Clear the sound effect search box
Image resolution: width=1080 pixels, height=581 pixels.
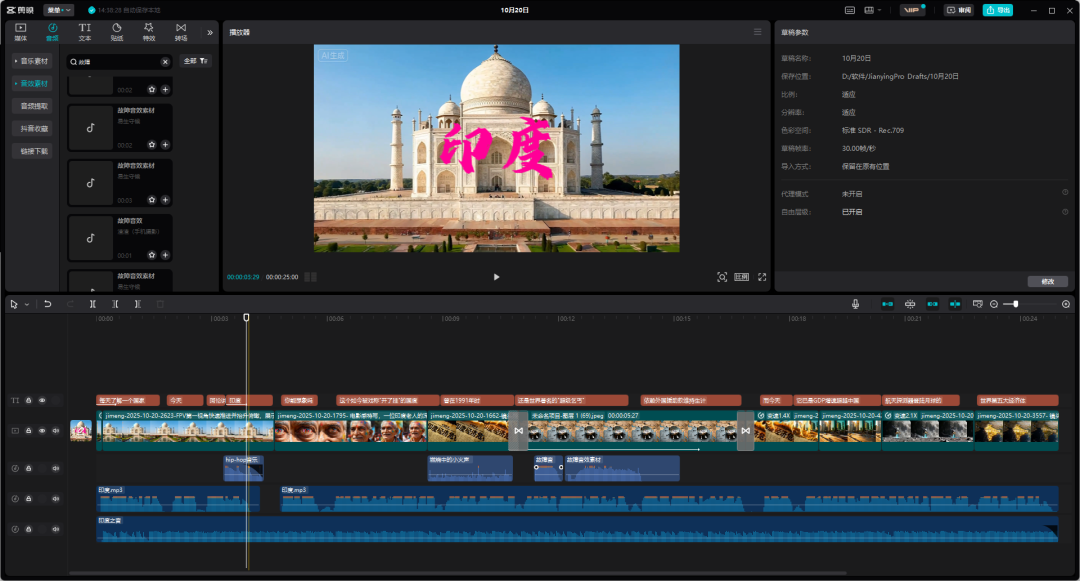pos(165,62)
